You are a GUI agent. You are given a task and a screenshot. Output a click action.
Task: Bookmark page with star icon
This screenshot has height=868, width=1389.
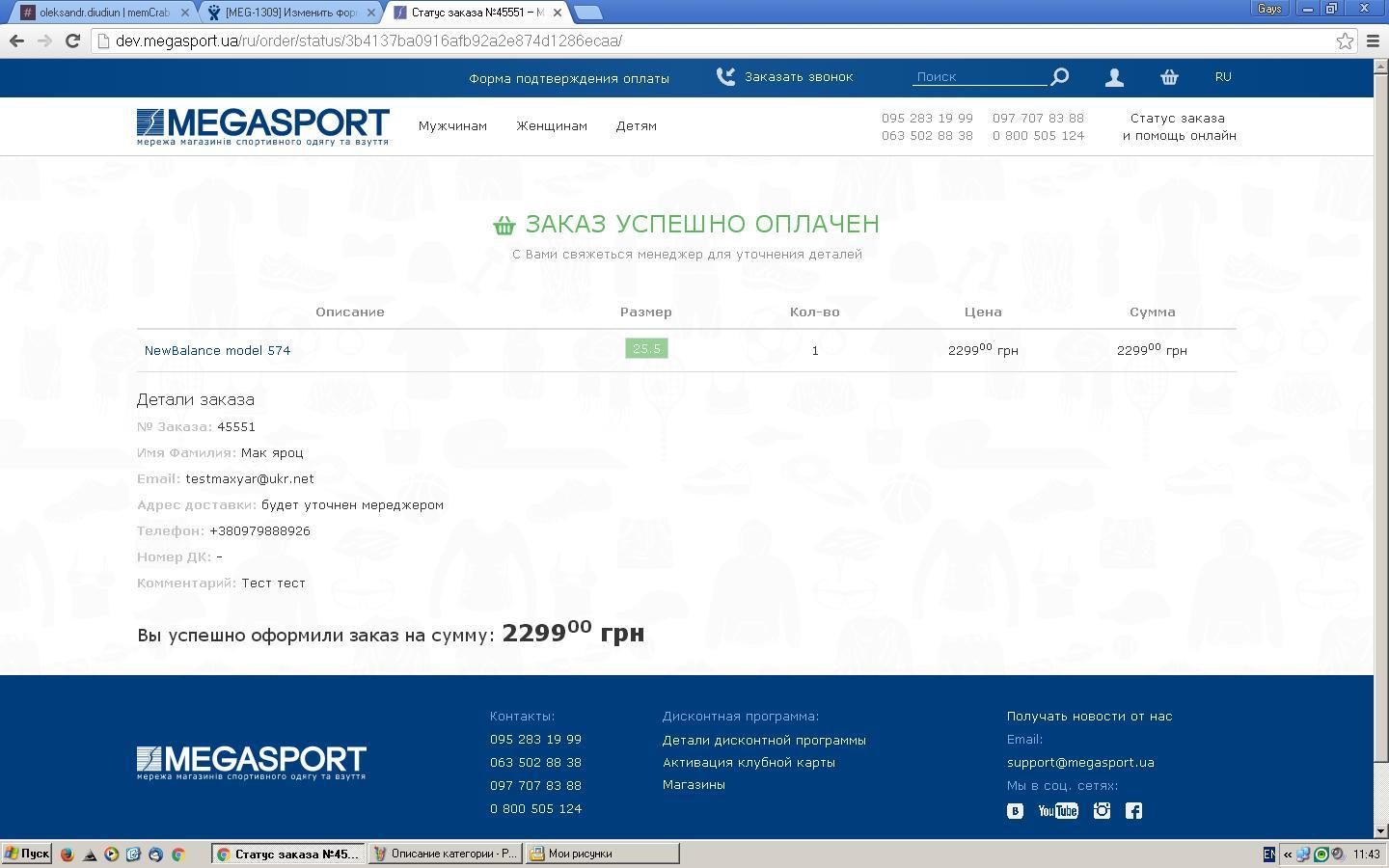(1345, 41)
